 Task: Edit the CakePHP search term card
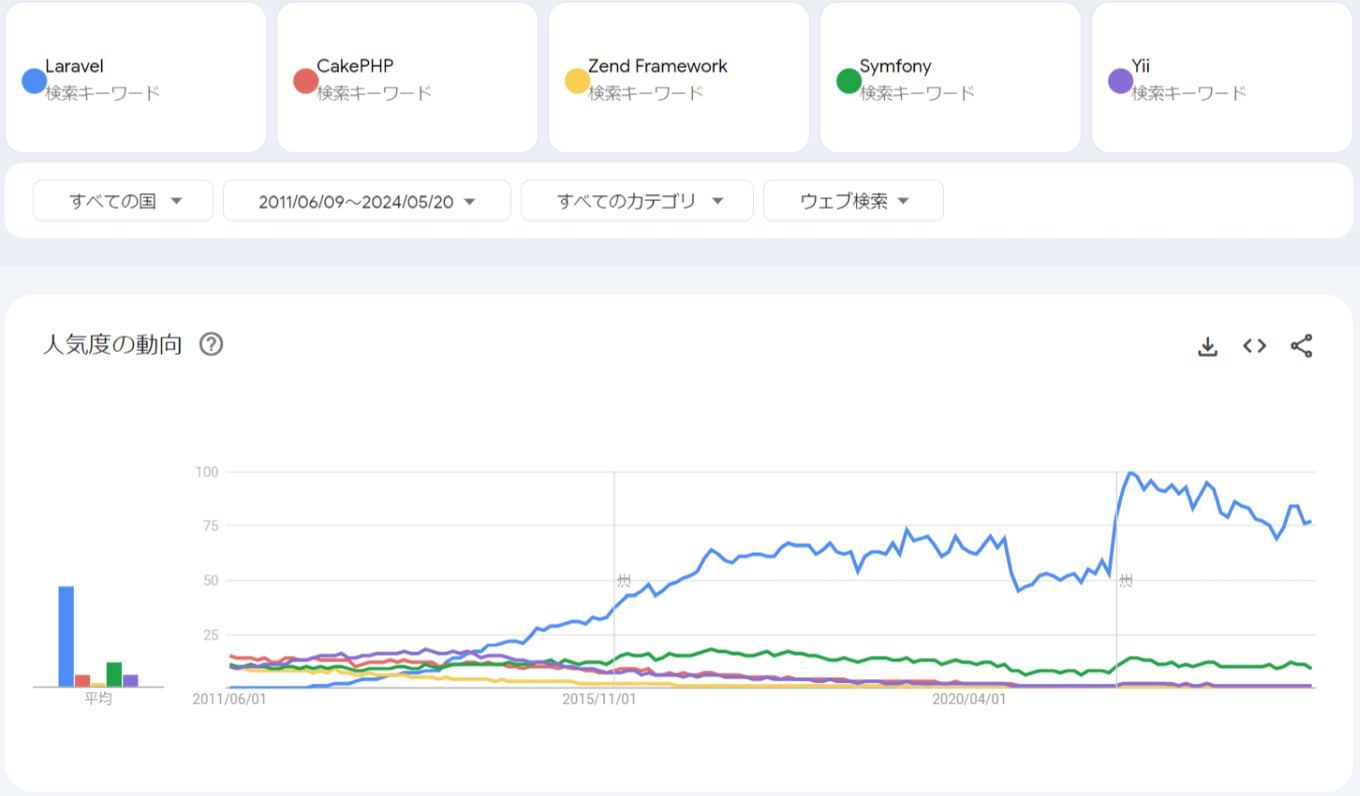point(407,78)
